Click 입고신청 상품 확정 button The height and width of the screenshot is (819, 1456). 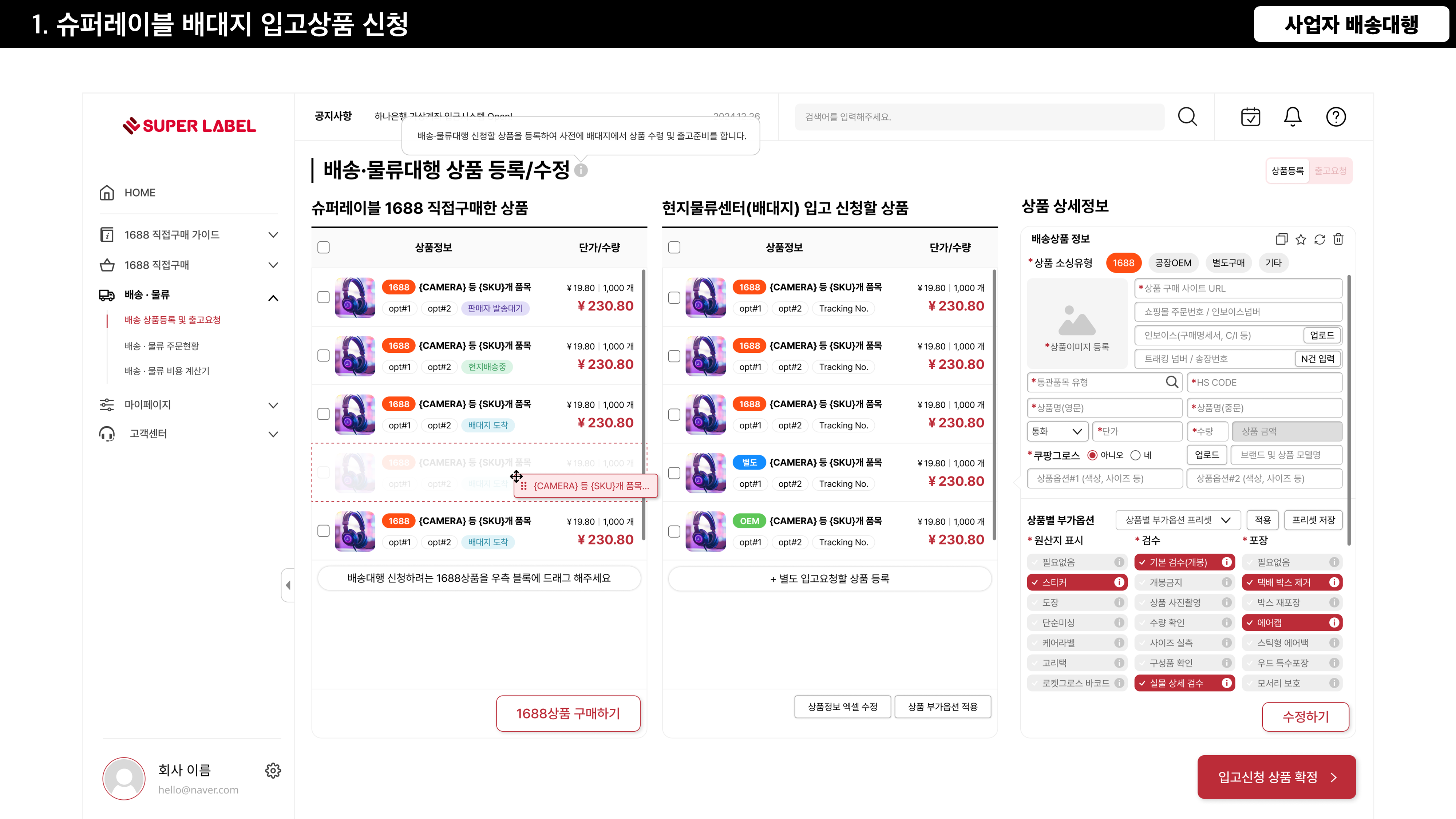coord(1276,777)
